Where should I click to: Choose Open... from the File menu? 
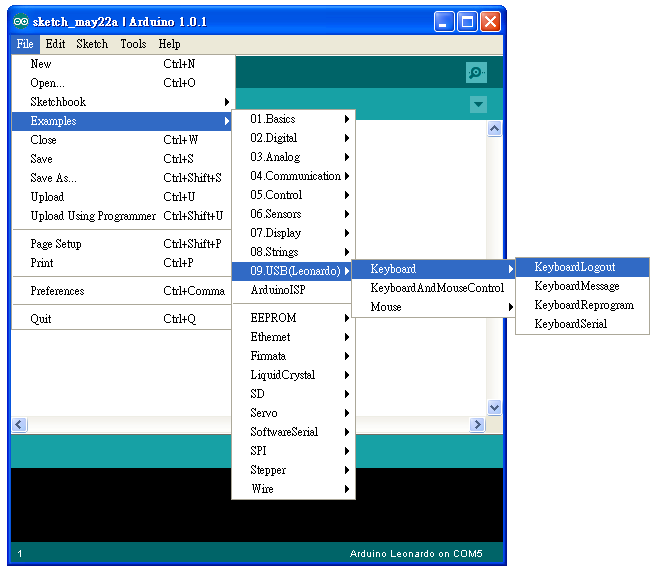121,83
